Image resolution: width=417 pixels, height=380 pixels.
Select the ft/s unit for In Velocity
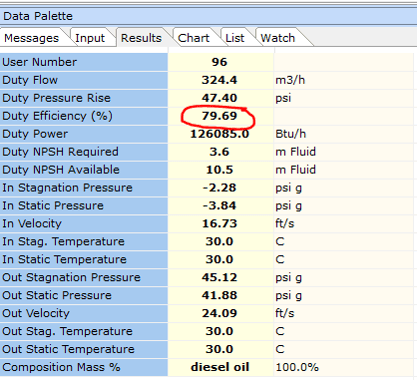(x=285, y=224)
